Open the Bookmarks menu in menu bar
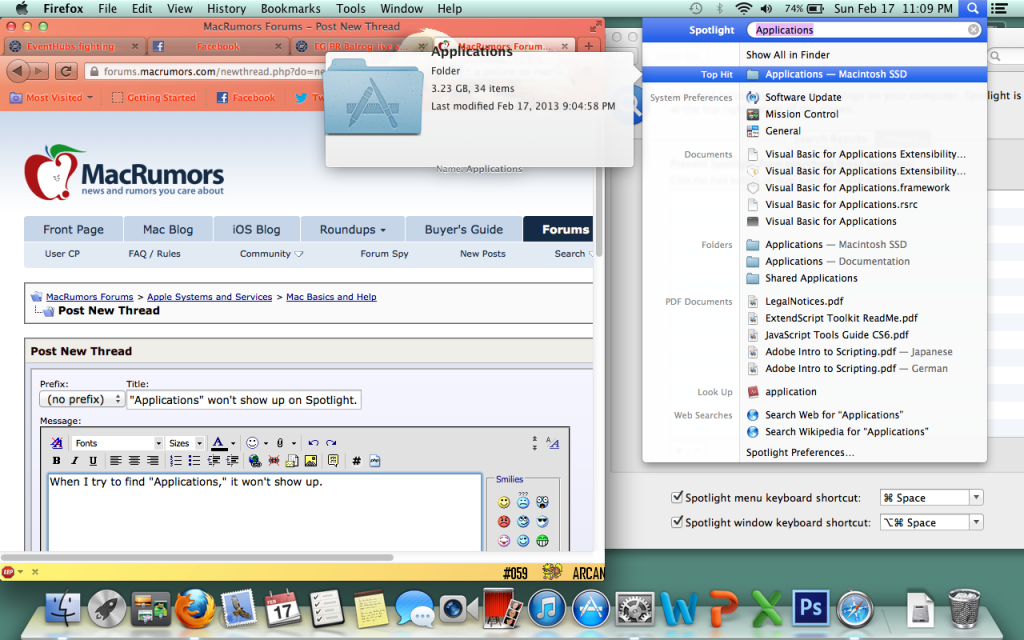The width and height of the screenshot is (1024, 640). click(x=291, y=8)
